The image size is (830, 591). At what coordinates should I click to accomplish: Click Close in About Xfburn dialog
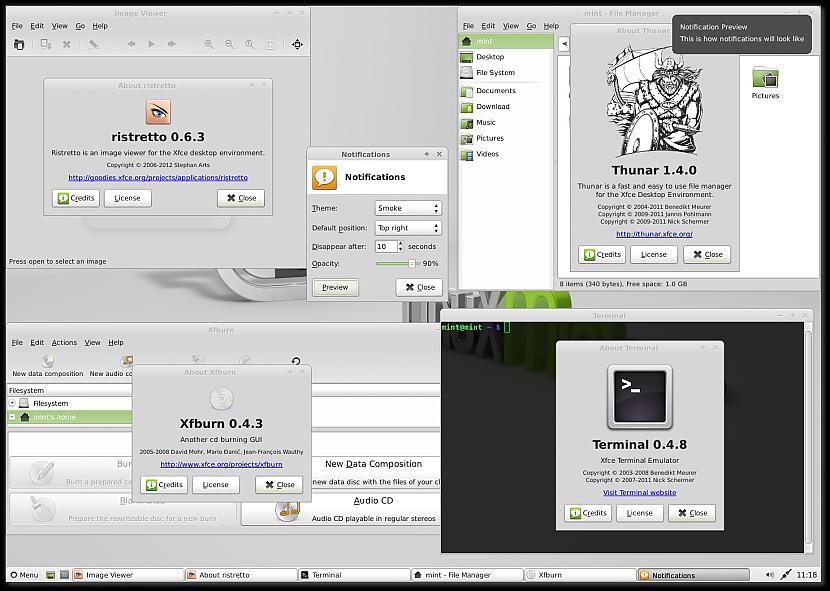tap(279, 485)
